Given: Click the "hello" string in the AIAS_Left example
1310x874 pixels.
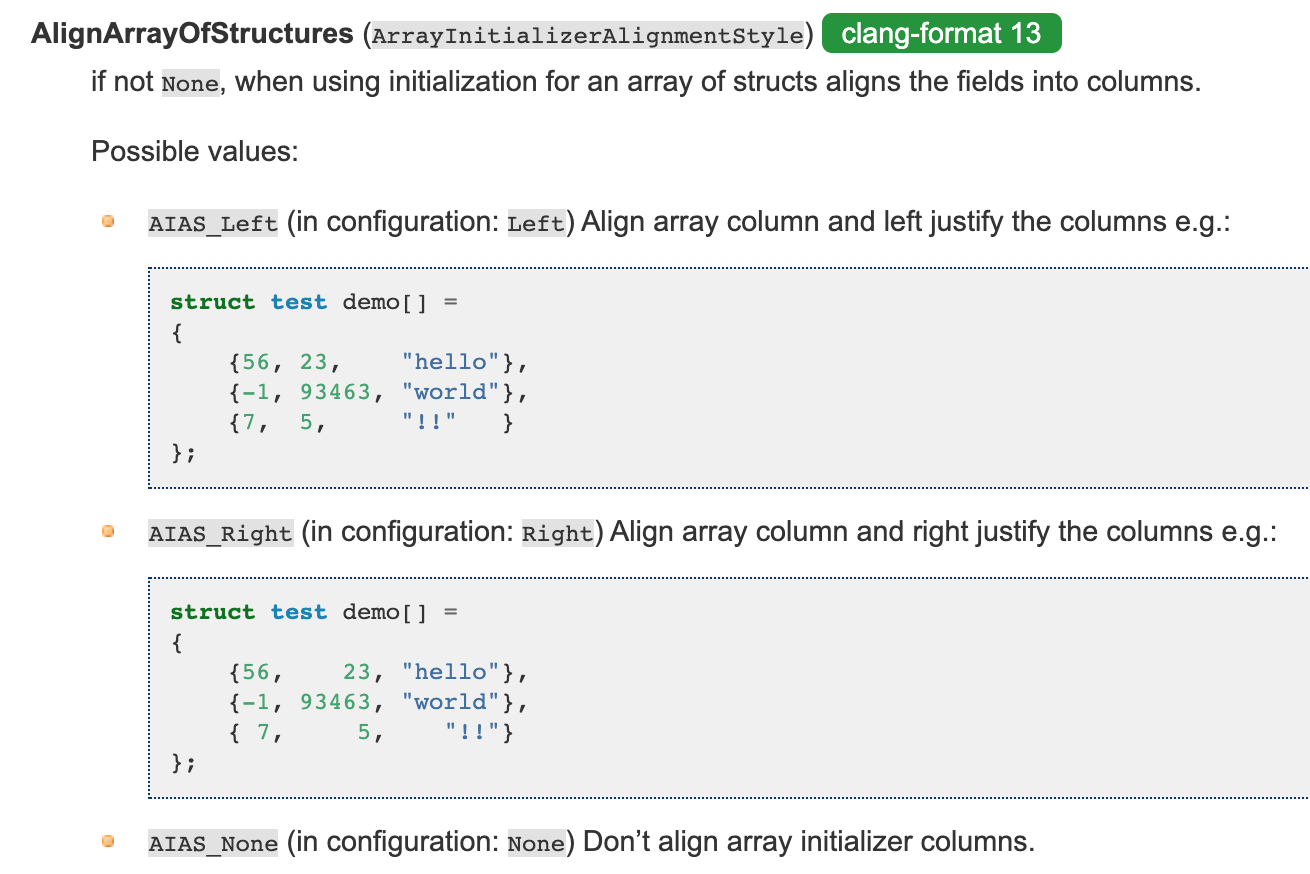Looking at the screenshot, I should (x=451, y=362).
